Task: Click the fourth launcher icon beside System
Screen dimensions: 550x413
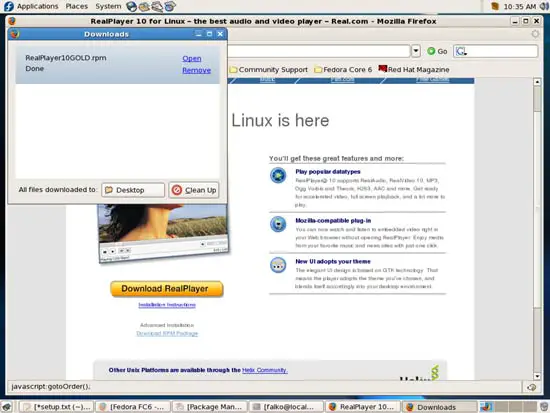Action: coord(170,6)
